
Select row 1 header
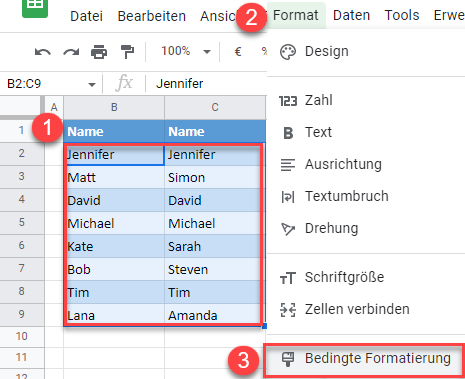(22, 130)
